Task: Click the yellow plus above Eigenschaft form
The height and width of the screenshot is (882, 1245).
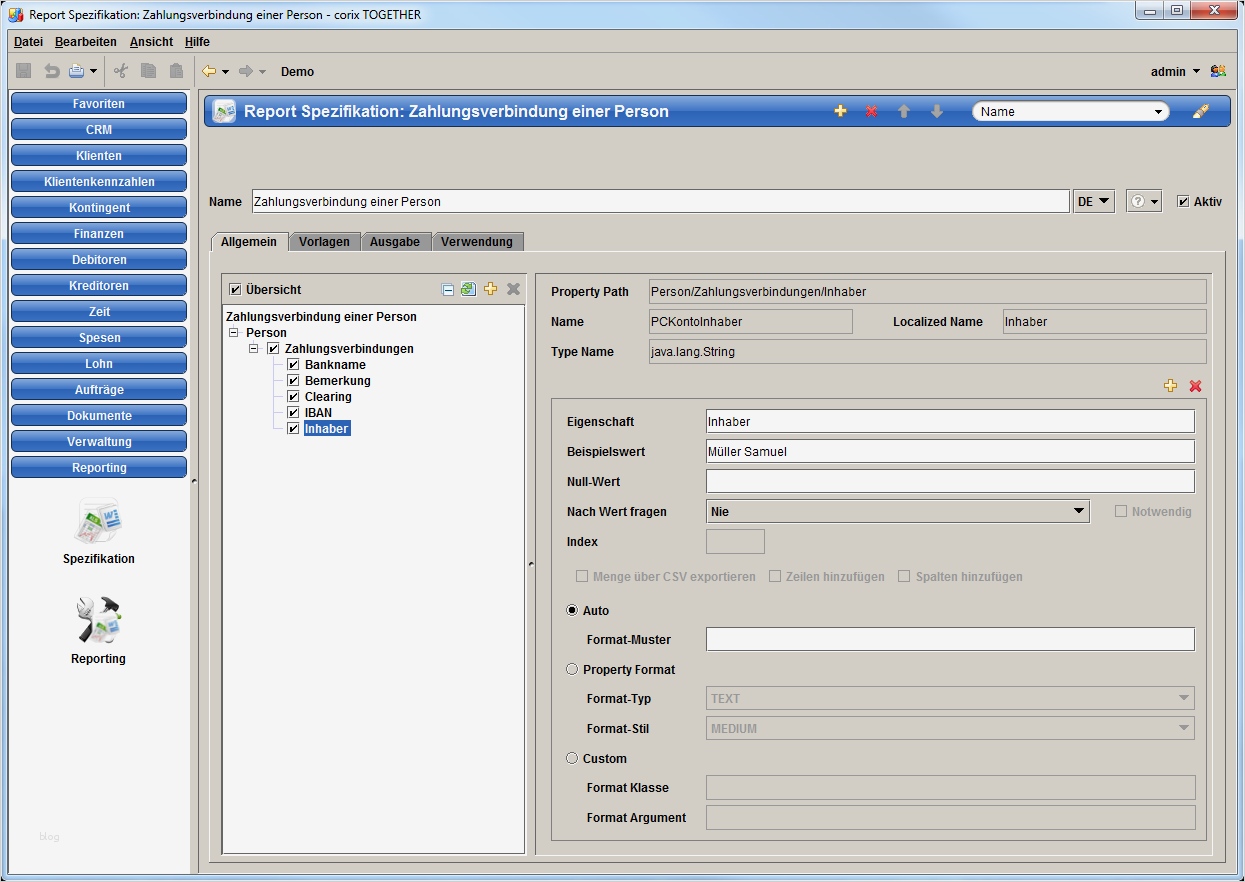Action: pos(1171,386)
